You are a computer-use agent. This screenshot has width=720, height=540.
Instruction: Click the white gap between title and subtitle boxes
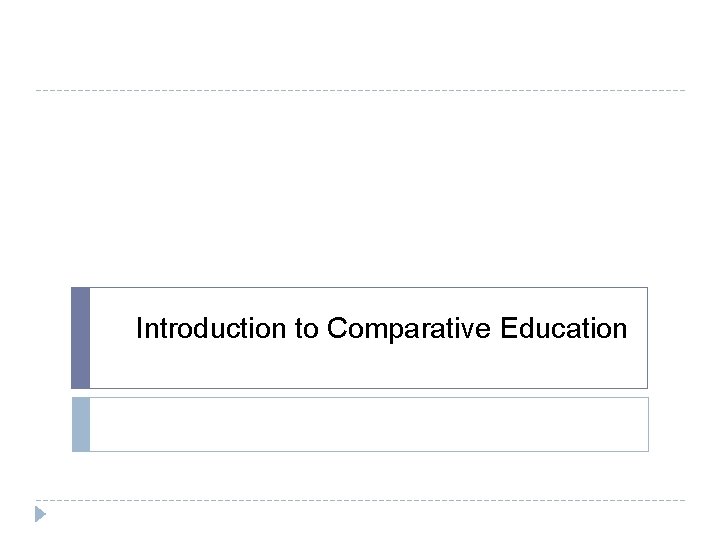coord(360,393)
